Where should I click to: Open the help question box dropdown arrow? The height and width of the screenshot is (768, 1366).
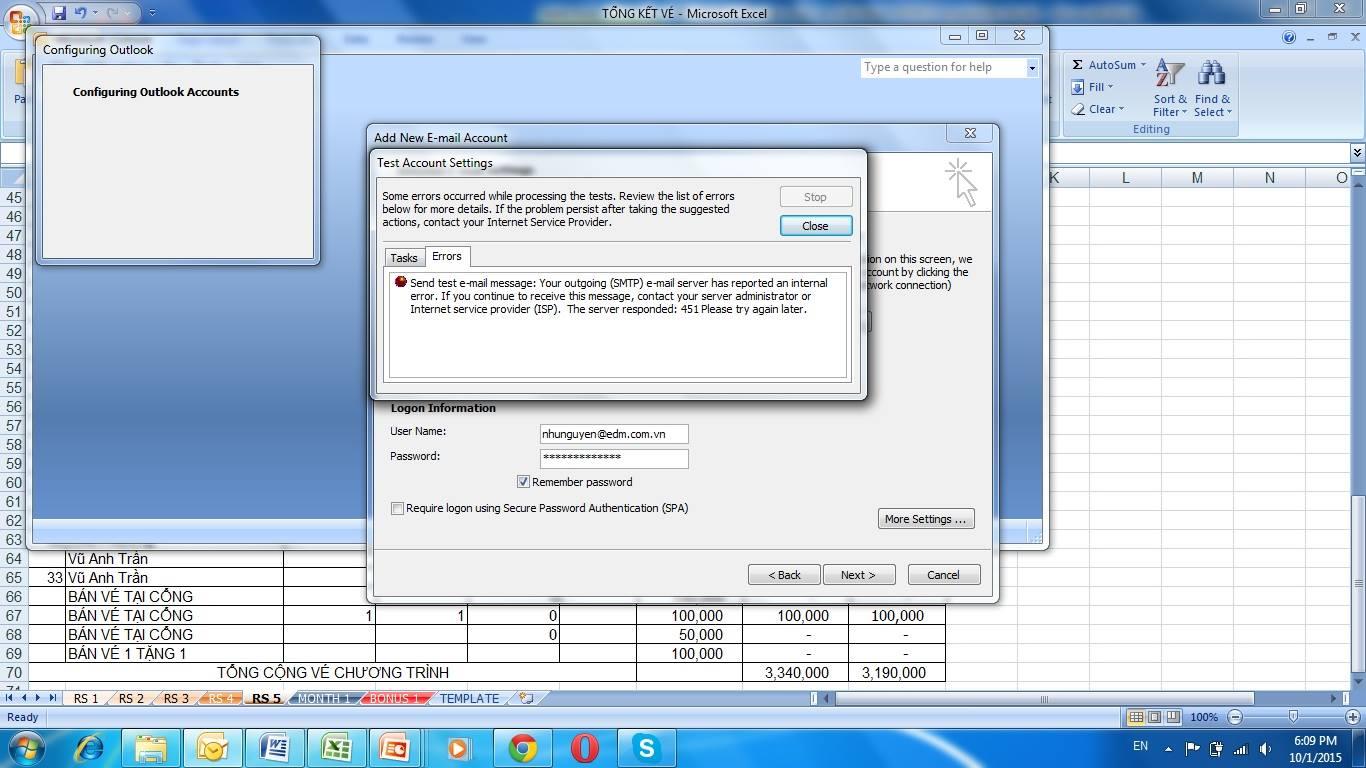(x=1032, y=67)
